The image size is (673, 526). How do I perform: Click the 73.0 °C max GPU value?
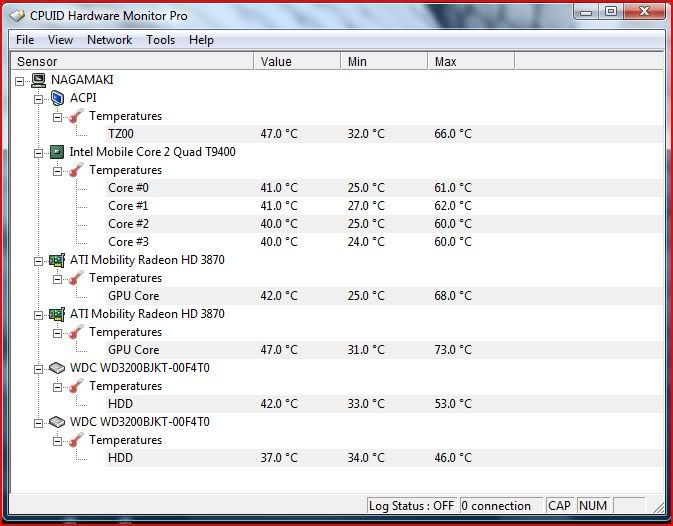click(453, 350)
